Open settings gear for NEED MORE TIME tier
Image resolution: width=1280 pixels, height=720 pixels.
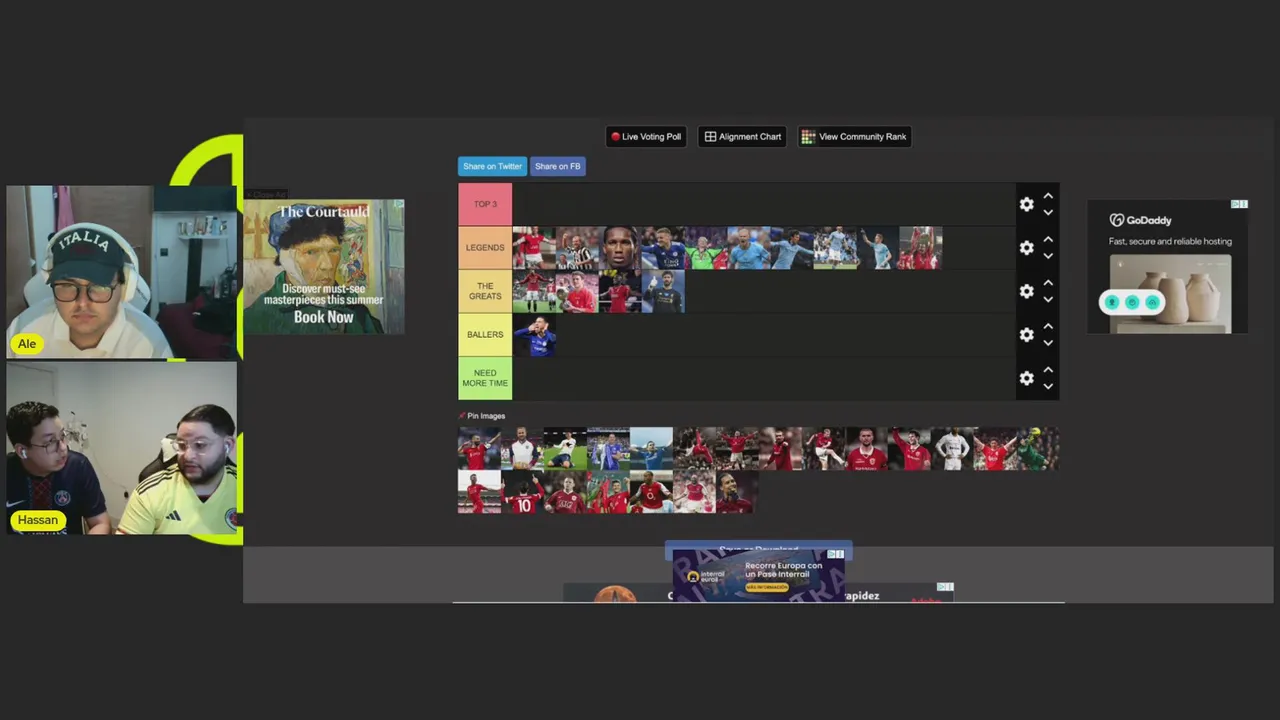(x=1026, y=378)
